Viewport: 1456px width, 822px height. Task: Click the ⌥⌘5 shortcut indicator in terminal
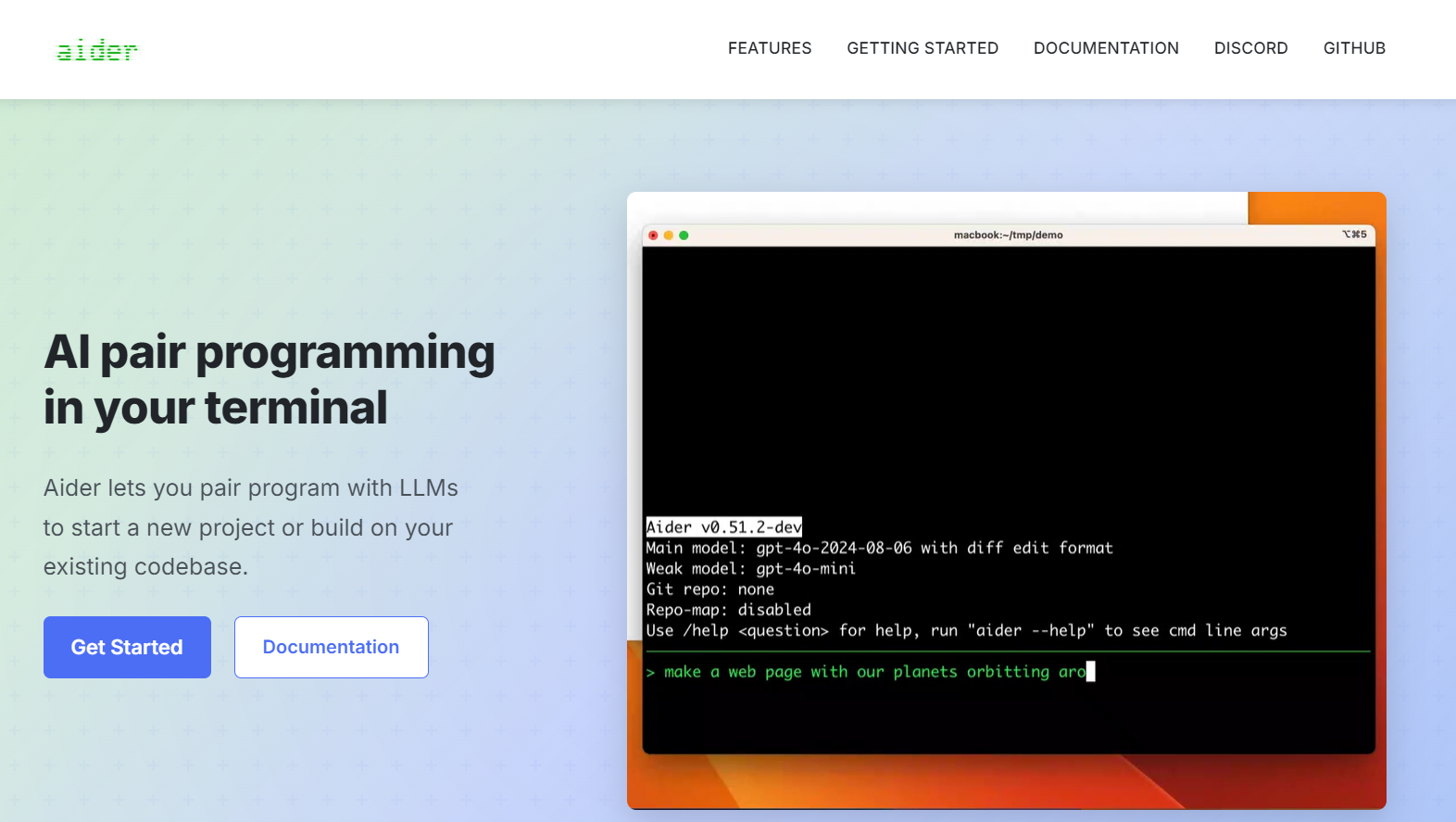coord(1354,234)
